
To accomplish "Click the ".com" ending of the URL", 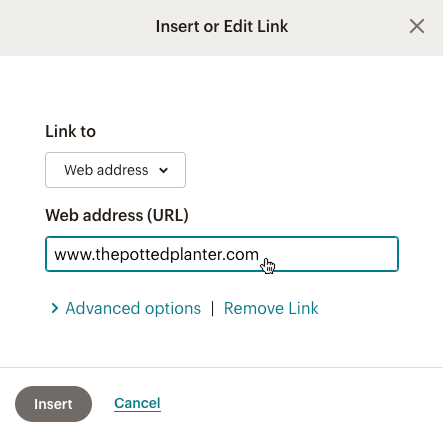I will pyautogui.click(x=240, y=255).
